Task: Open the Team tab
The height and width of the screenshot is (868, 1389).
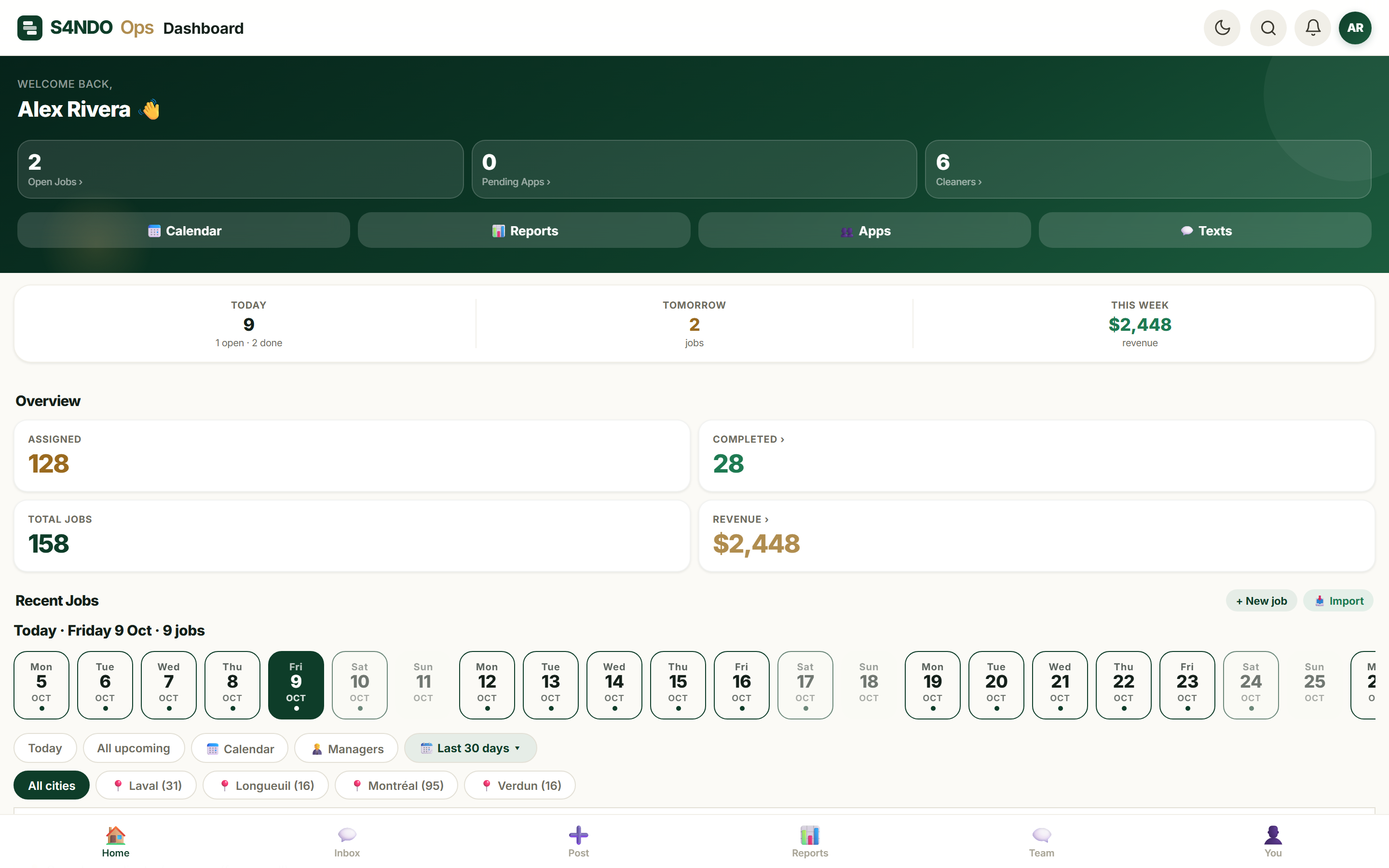Action: (x=1042, y=841)
